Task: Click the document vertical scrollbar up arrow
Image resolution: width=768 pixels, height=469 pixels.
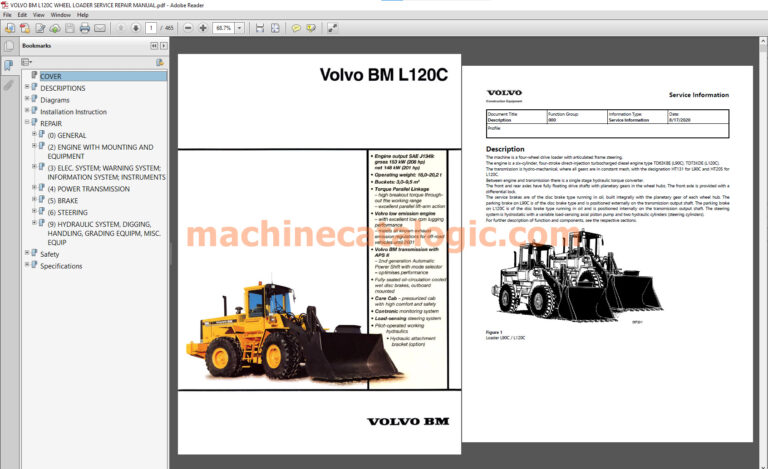Action: (763, 42)
